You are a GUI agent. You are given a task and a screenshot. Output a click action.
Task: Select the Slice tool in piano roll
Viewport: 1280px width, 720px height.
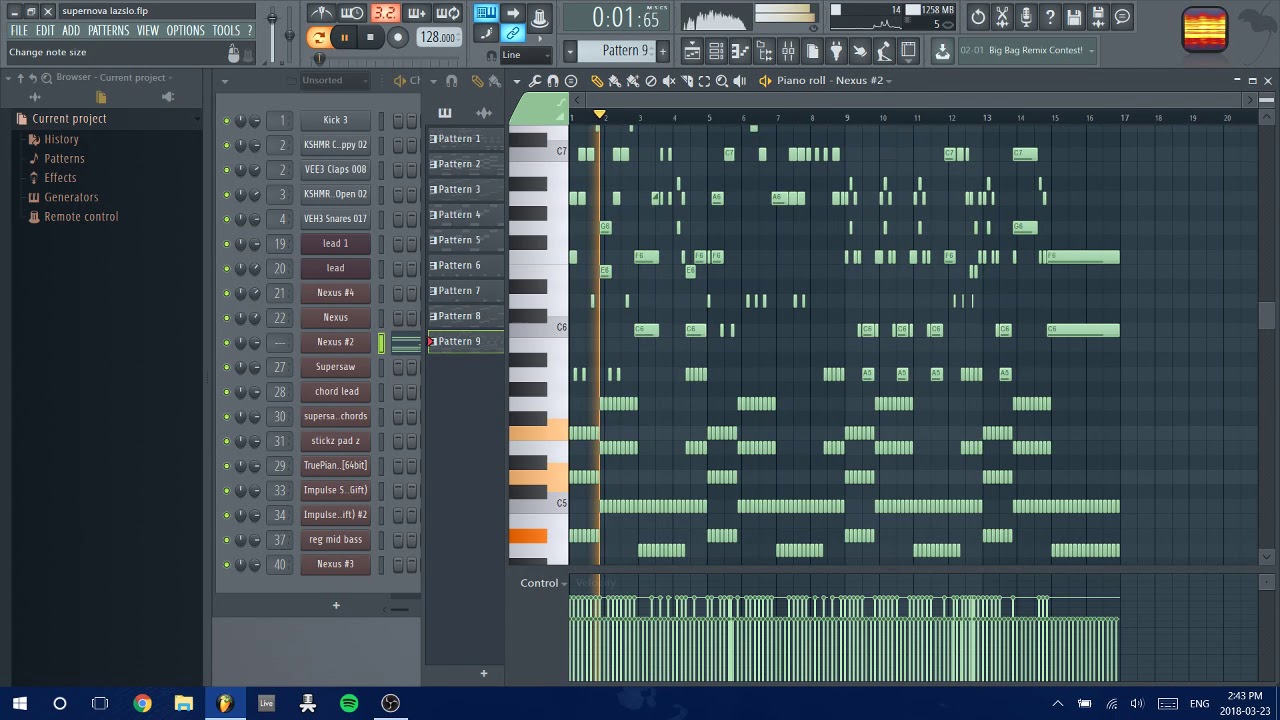pos(687,81)
